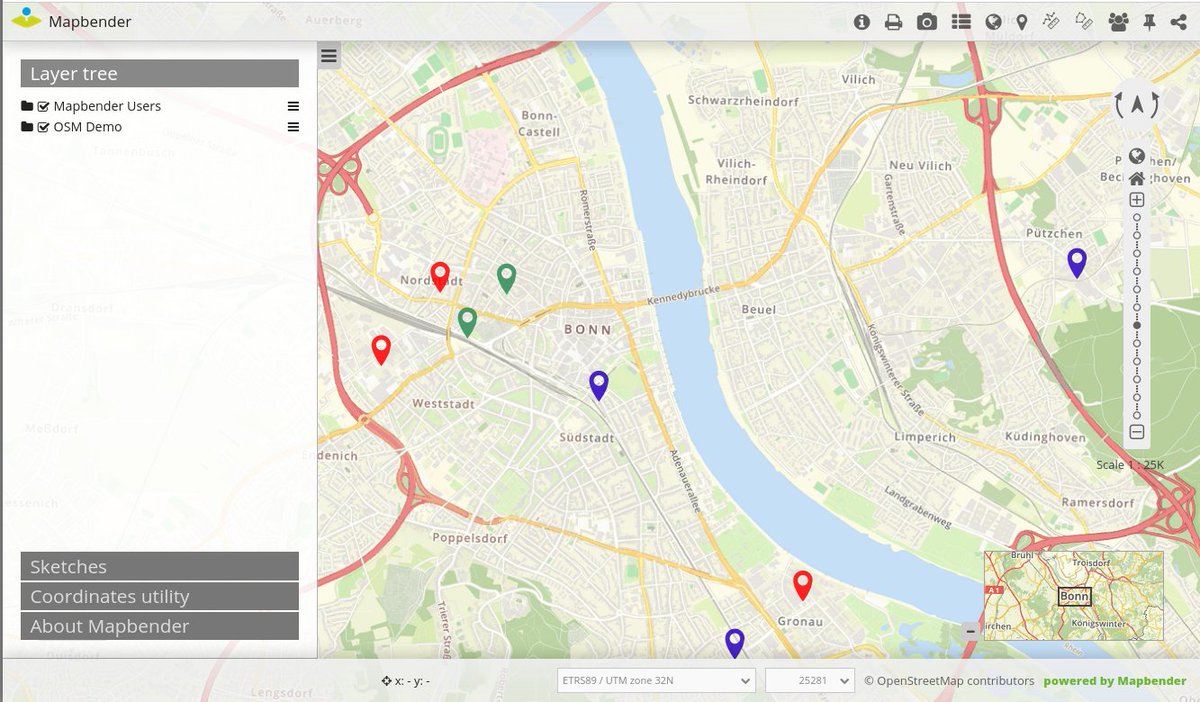The width and height of the screenshot is (1200, 702).
Task: Open the Layer tree panel header
Action: [160, 73]
